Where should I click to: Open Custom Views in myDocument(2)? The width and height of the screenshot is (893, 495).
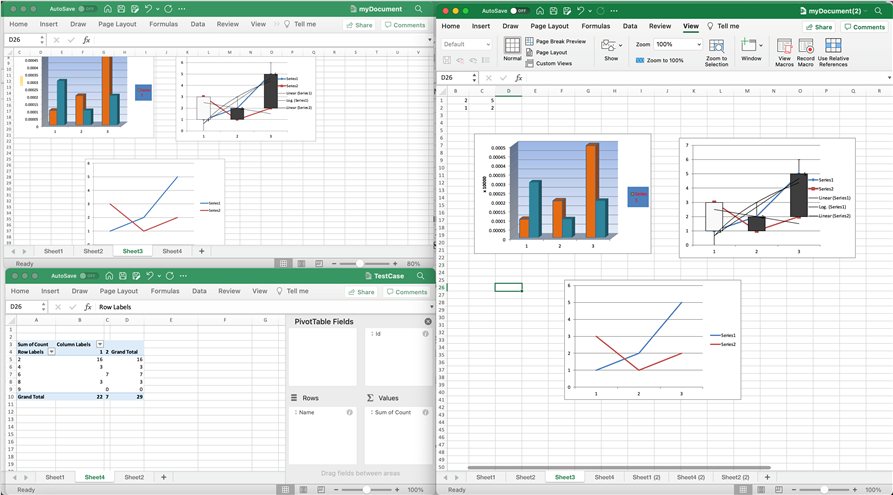click(x=553, y=63)
